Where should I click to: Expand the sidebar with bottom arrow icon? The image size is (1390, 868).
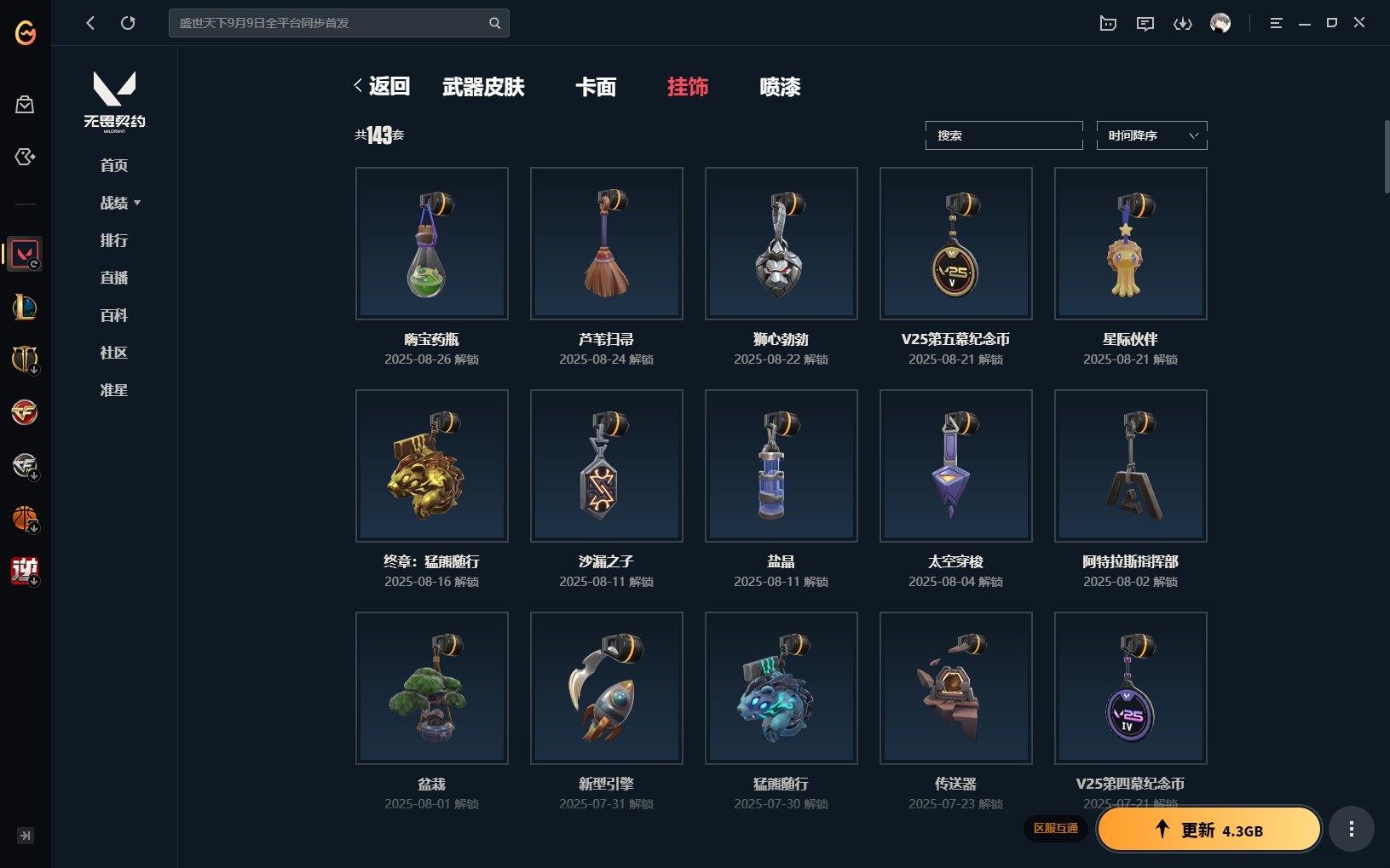(x=26, y=836)
